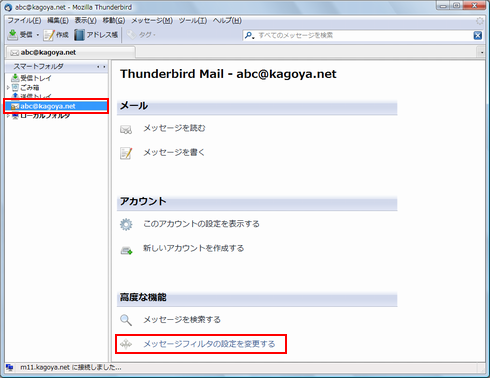490x378 pixels.
Task: Click the 作成 pencil icon
Action: pyautogui.click(x=49, y=35)
